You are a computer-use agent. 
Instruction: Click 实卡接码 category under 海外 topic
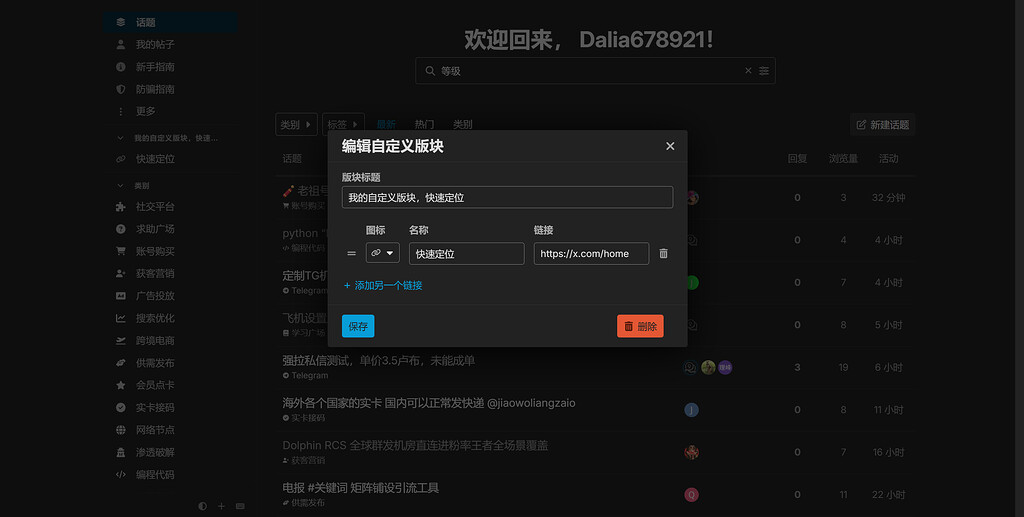point(304,418)
